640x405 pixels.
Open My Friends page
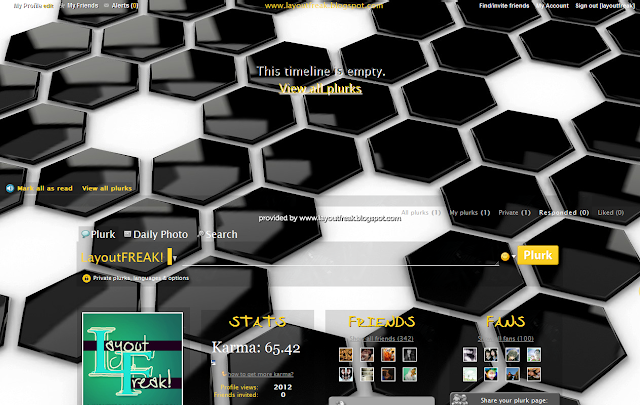point(82,6)
